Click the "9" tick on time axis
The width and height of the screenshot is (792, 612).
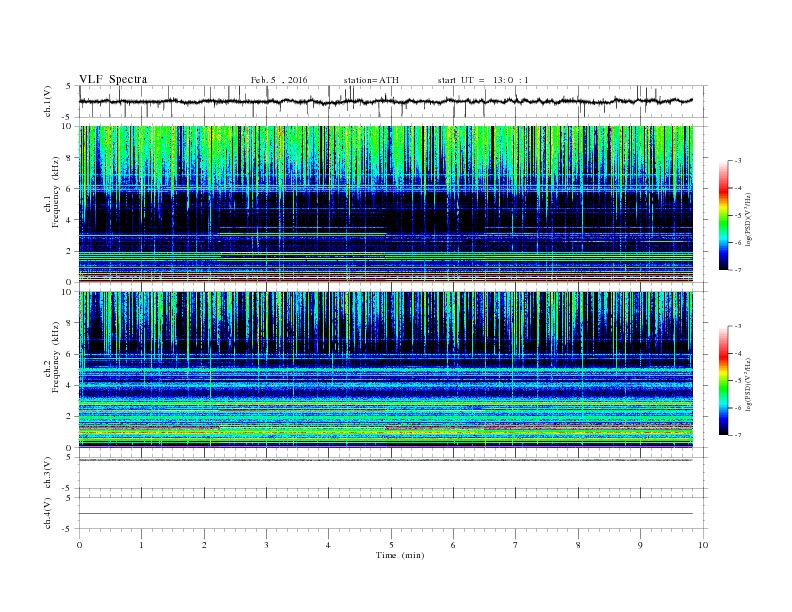coord(640,545)
